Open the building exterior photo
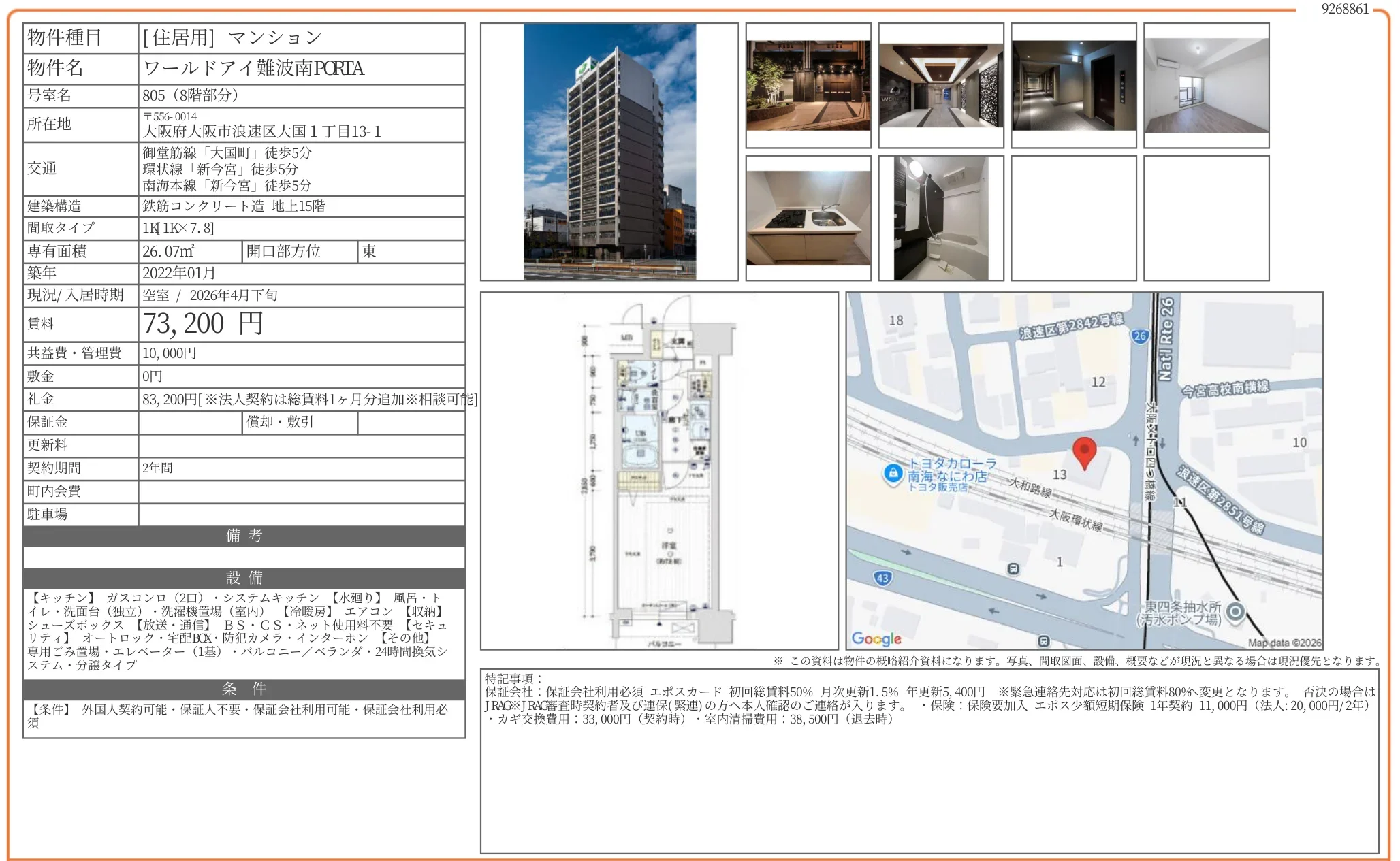The width and height of the screenshot is (1400, 861). click(609, 151)
